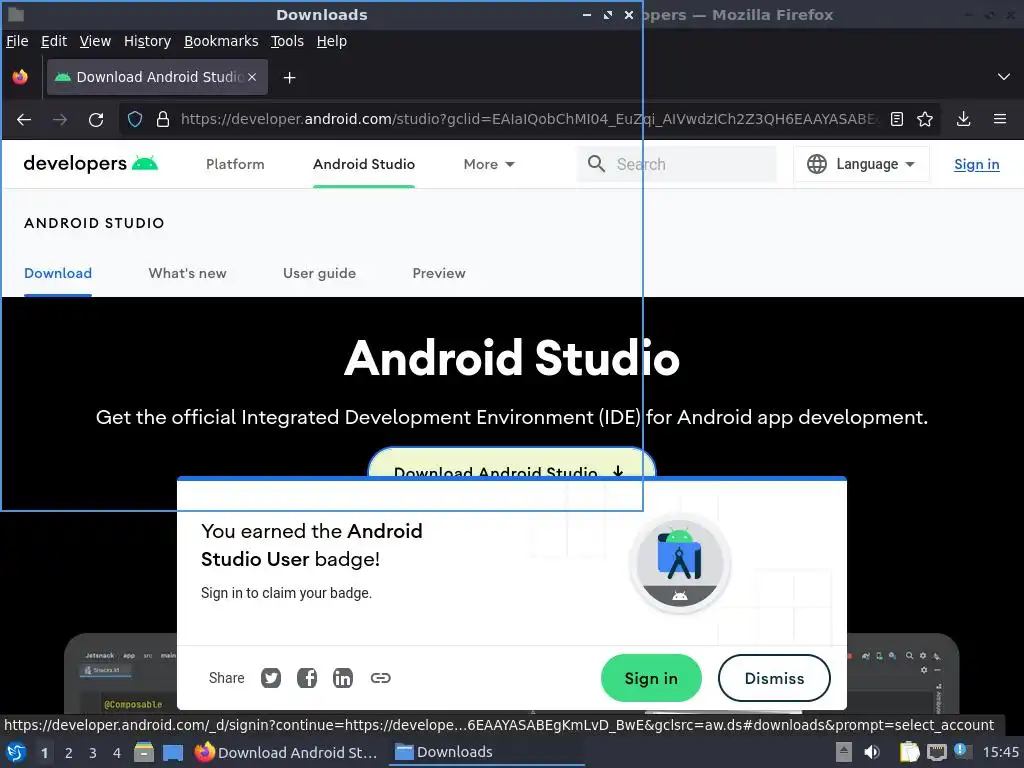Click the removable media eject tray icon
1024x768 pixels.
844,752
